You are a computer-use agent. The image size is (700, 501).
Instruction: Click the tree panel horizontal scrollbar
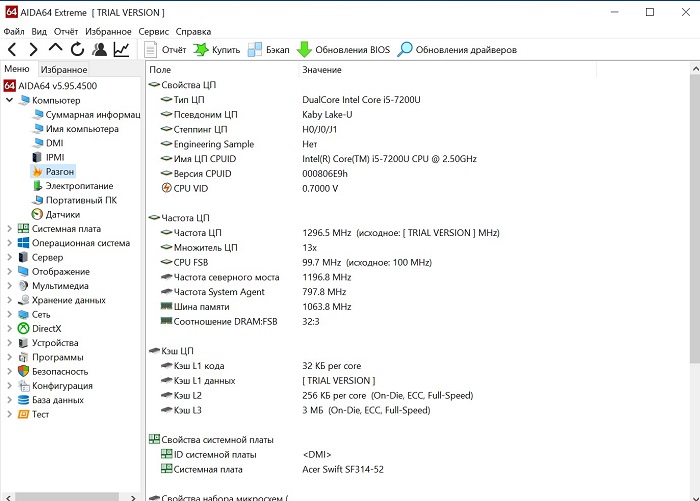[67, 497]
